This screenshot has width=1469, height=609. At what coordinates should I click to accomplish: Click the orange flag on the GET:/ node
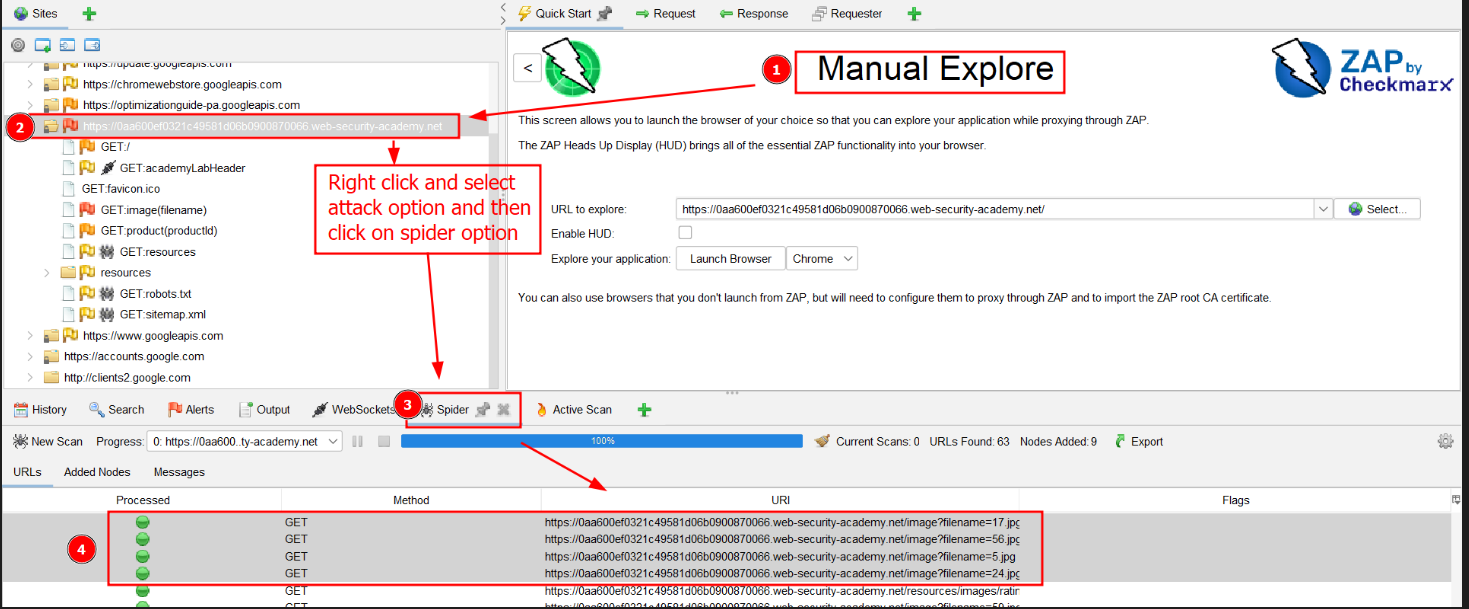coord(88,147)
